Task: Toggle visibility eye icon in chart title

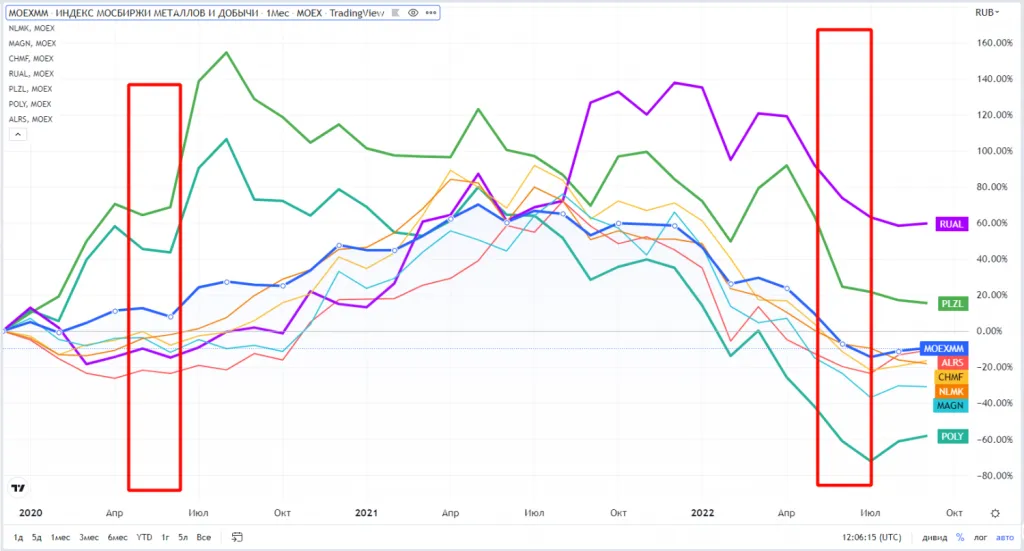Action: click(413, 12)
